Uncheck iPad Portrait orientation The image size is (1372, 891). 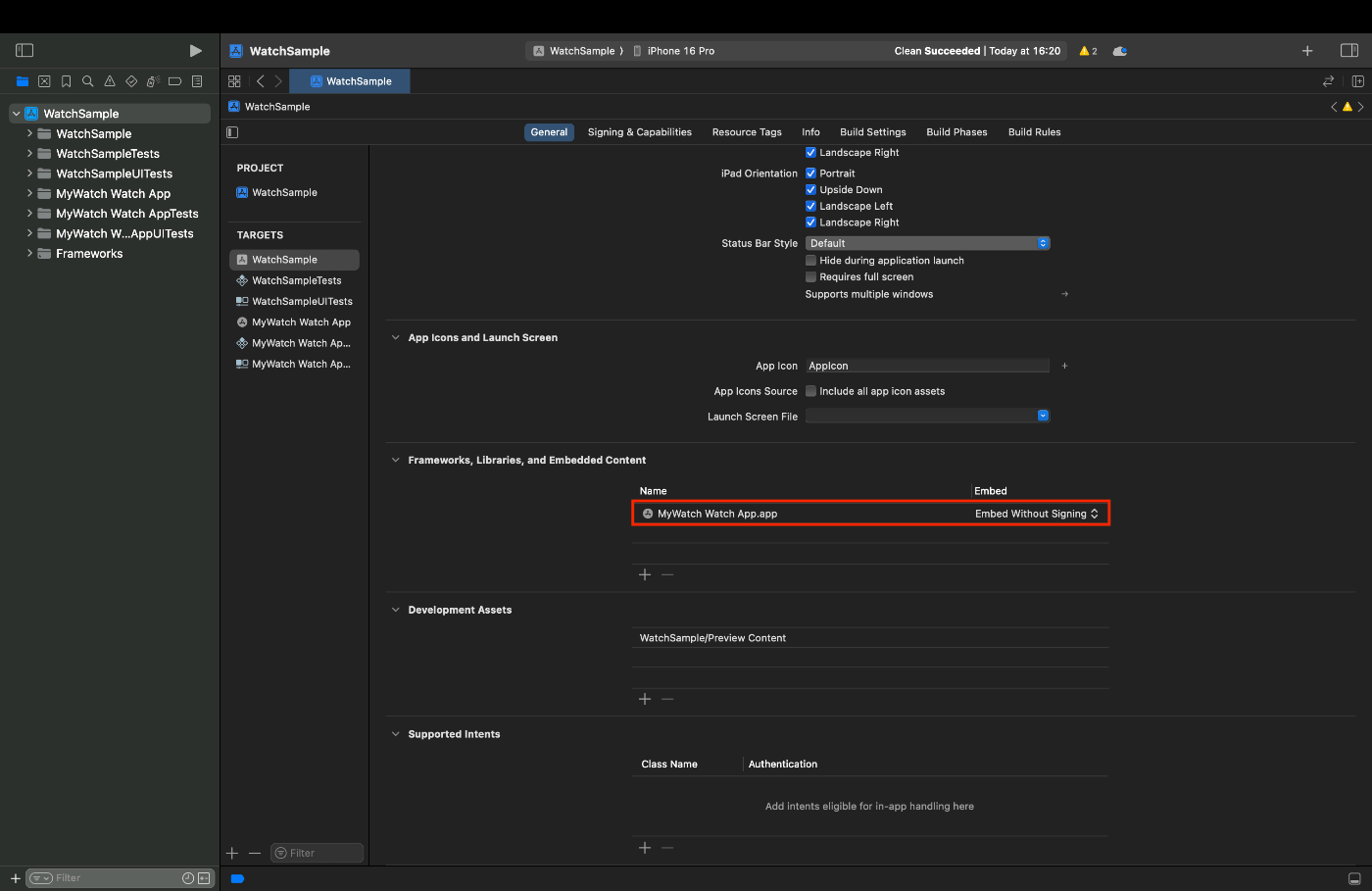810,173
